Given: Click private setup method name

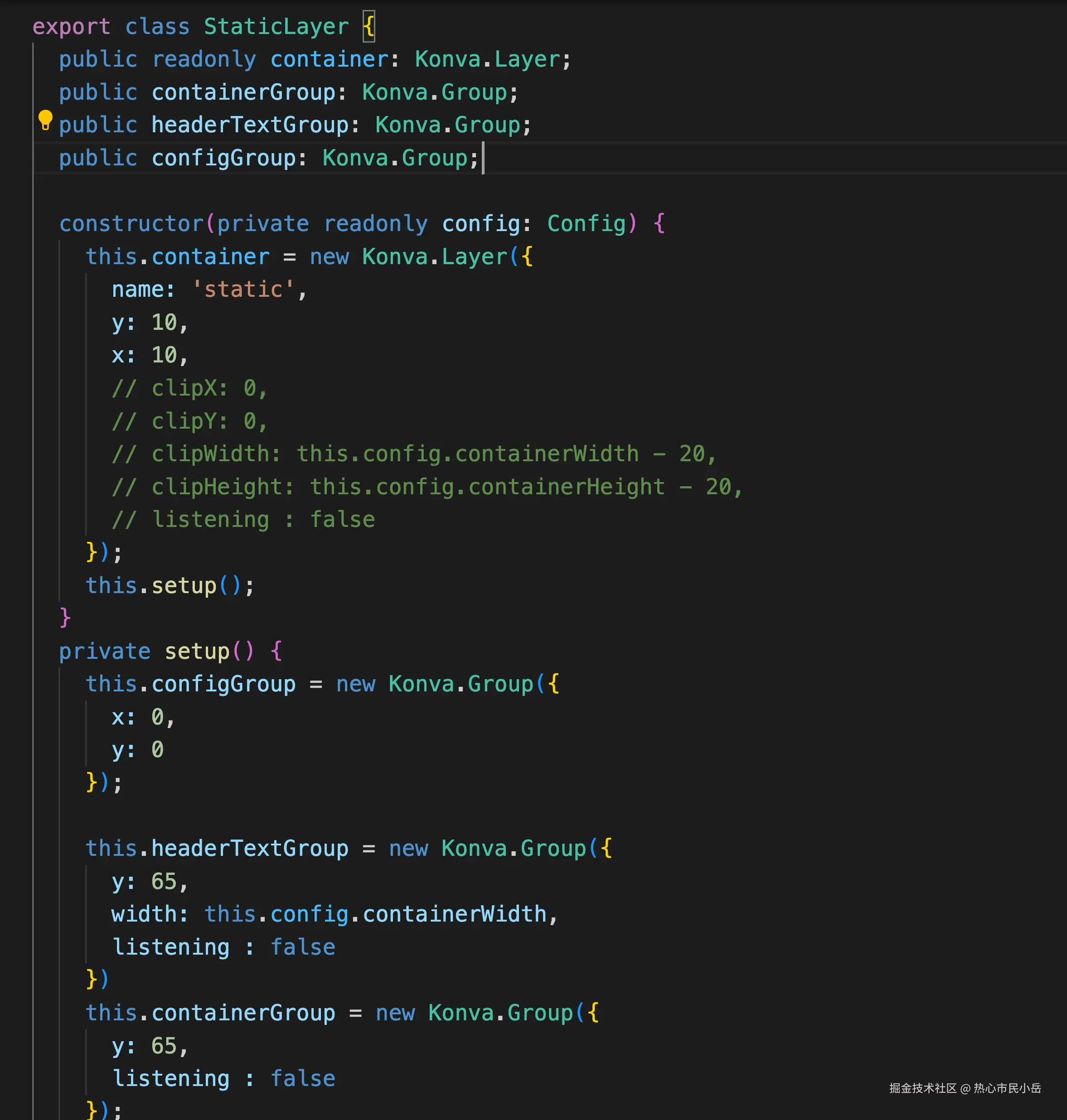Looking at the screenshot, I should (x=197, y=652).
